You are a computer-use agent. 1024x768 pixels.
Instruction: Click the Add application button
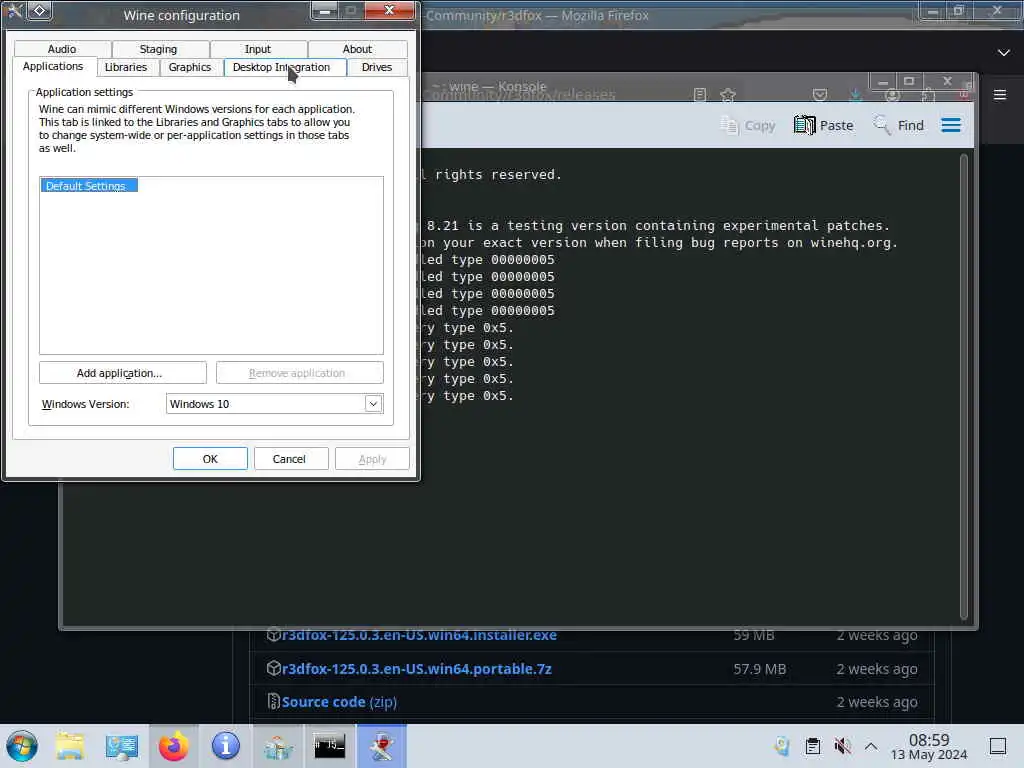123,373
